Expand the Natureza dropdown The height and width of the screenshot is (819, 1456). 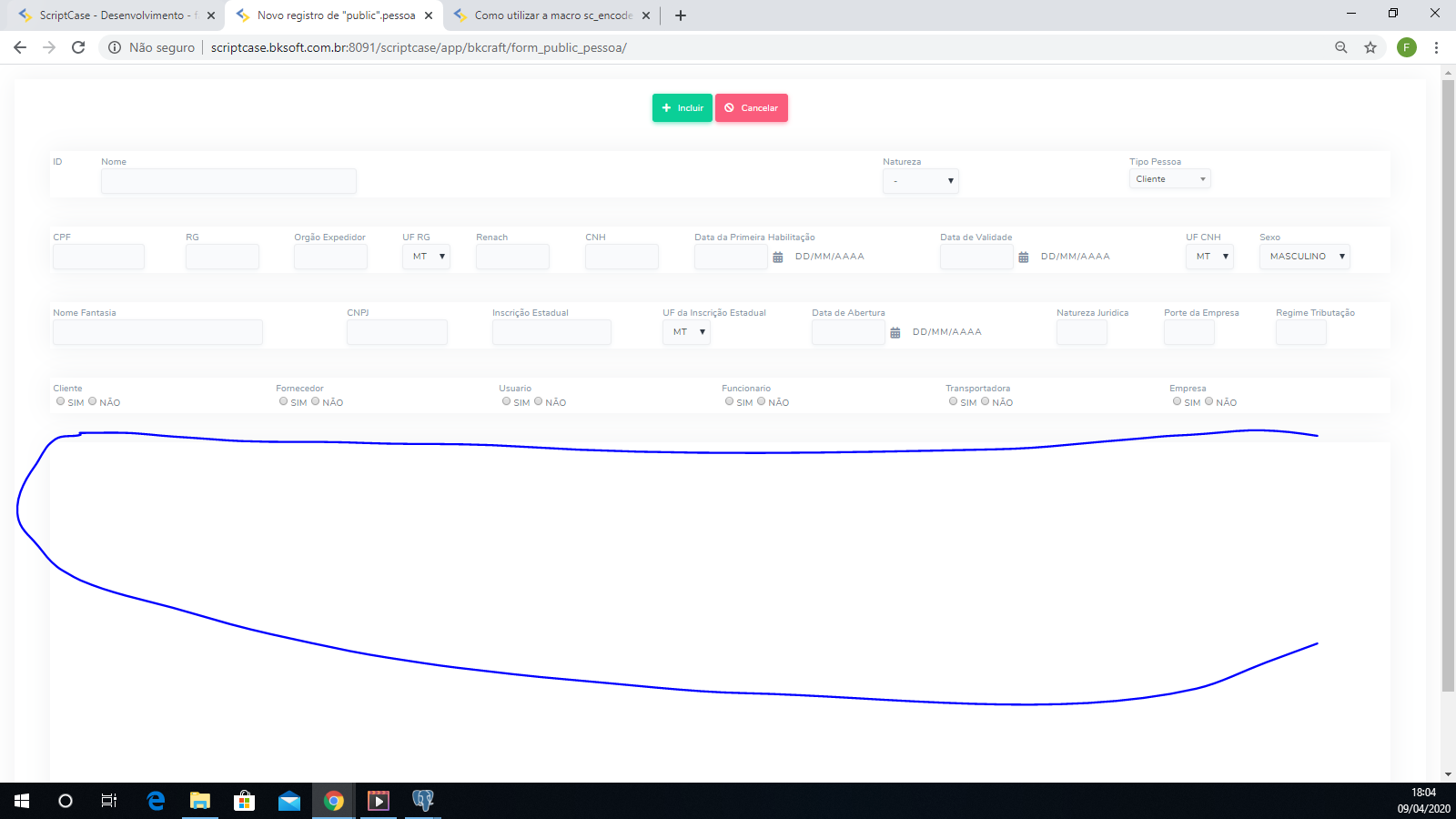pos(920,181)
